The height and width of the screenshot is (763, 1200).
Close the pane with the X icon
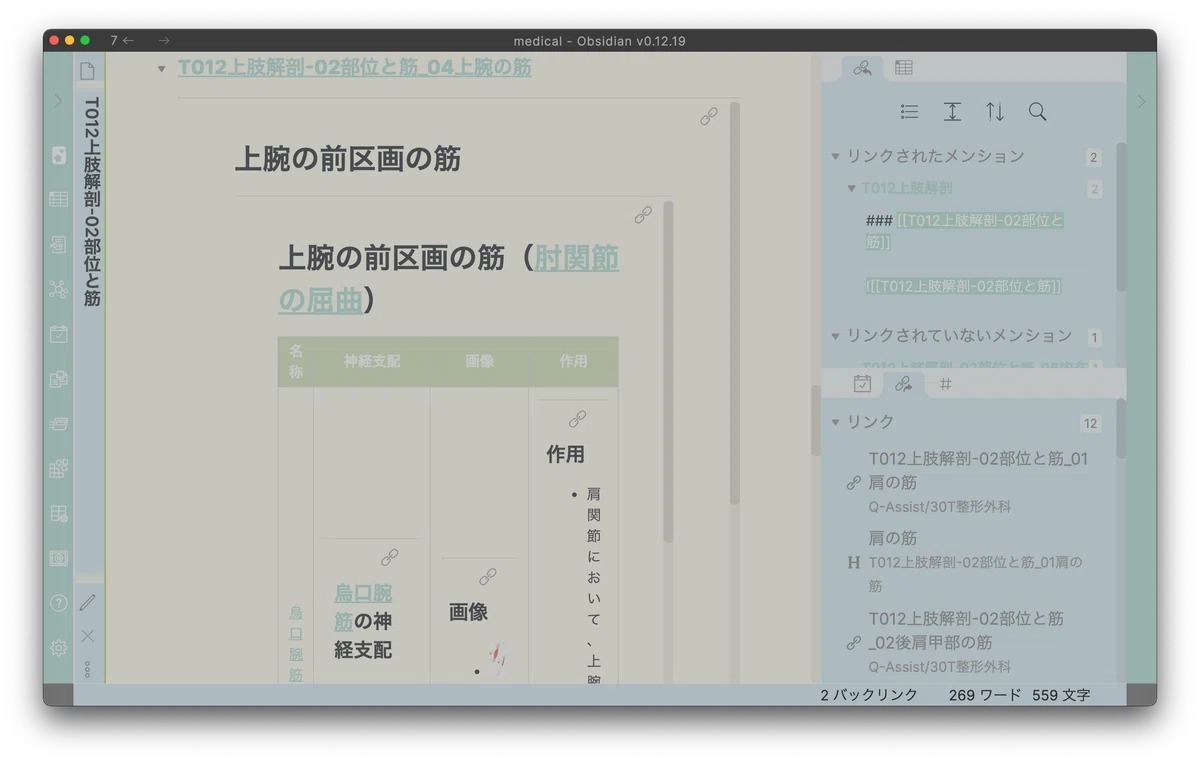pos(88,636)
